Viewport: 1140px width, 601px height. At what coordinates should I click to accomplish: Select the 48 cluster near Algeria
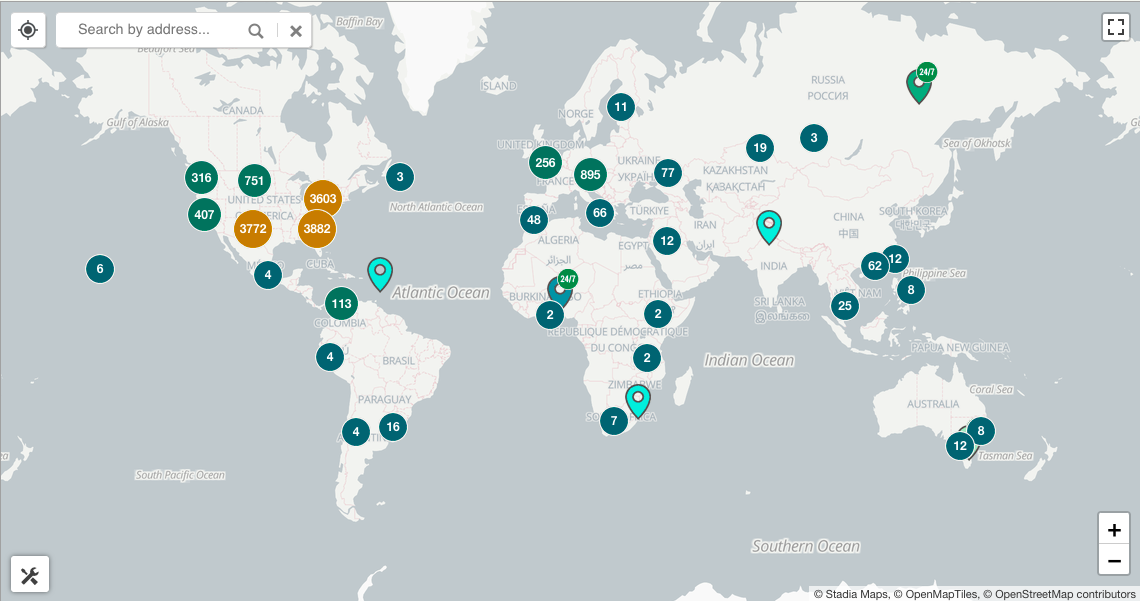pos(534,219)
